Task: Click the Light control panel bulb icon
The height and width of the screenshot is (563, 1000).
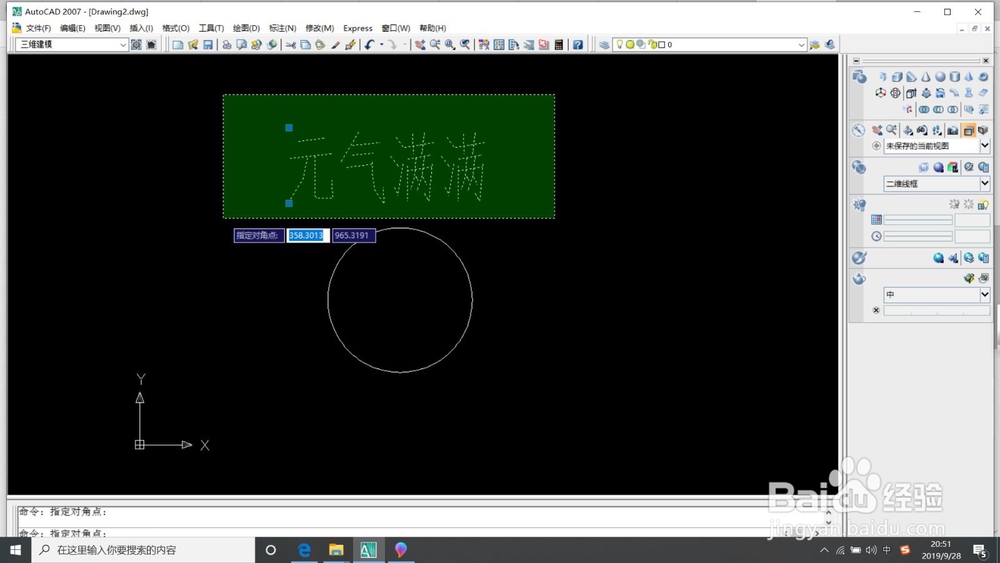Action: click(859, 205)
